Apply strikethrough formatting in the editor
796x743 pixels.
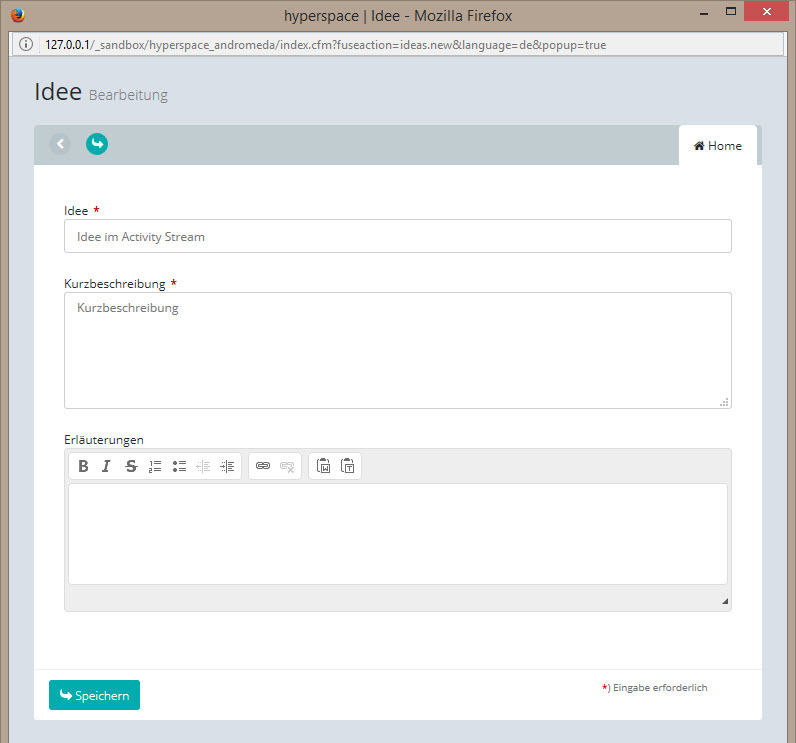(131, 466)
